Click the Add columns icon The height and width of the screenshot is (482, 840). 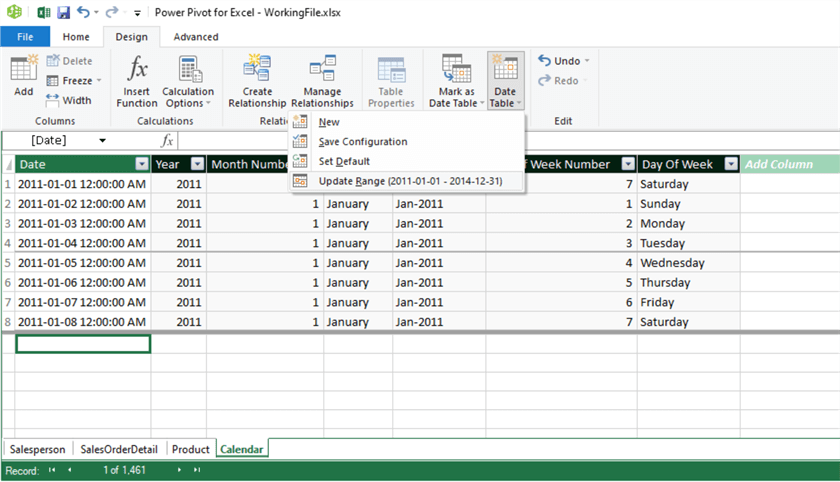point(23,76)
